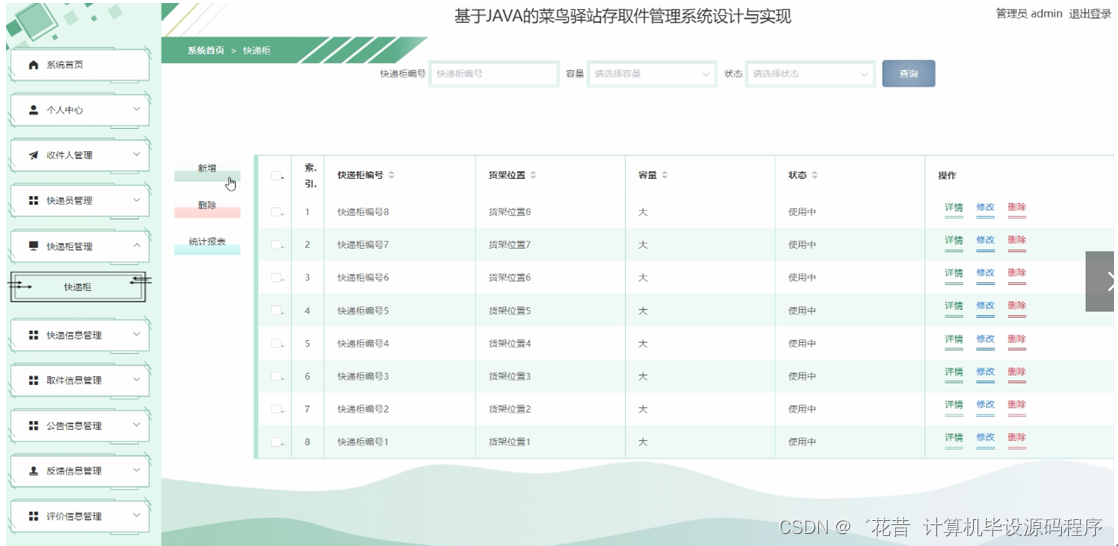Collapse 快递柜管理 menu chevron
Screen dimensions: 1118x546
tap(137, 245)
